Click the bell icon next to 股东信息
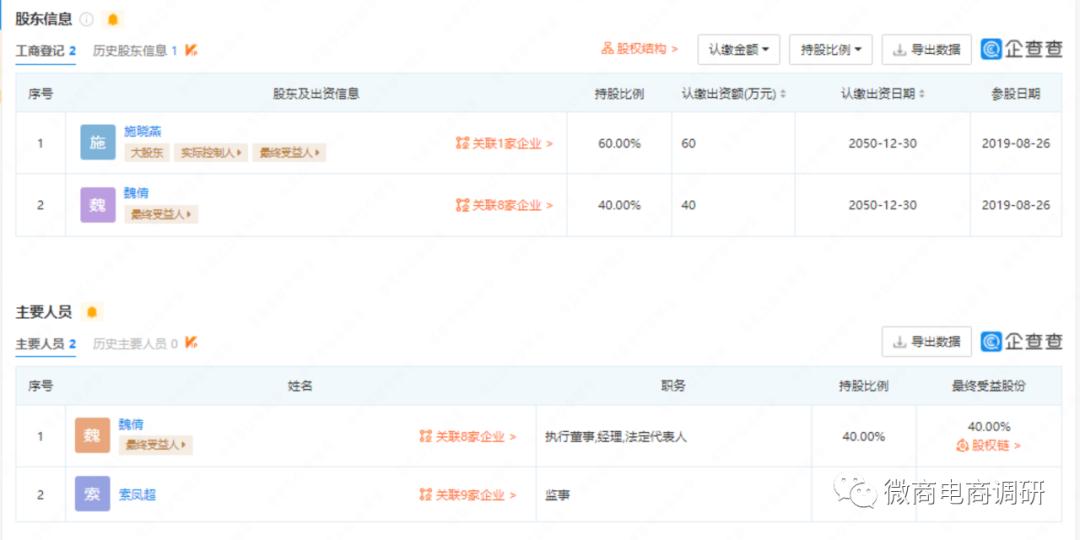Image resolution: width=1080 pixels, height=540 pixels. 113,19
